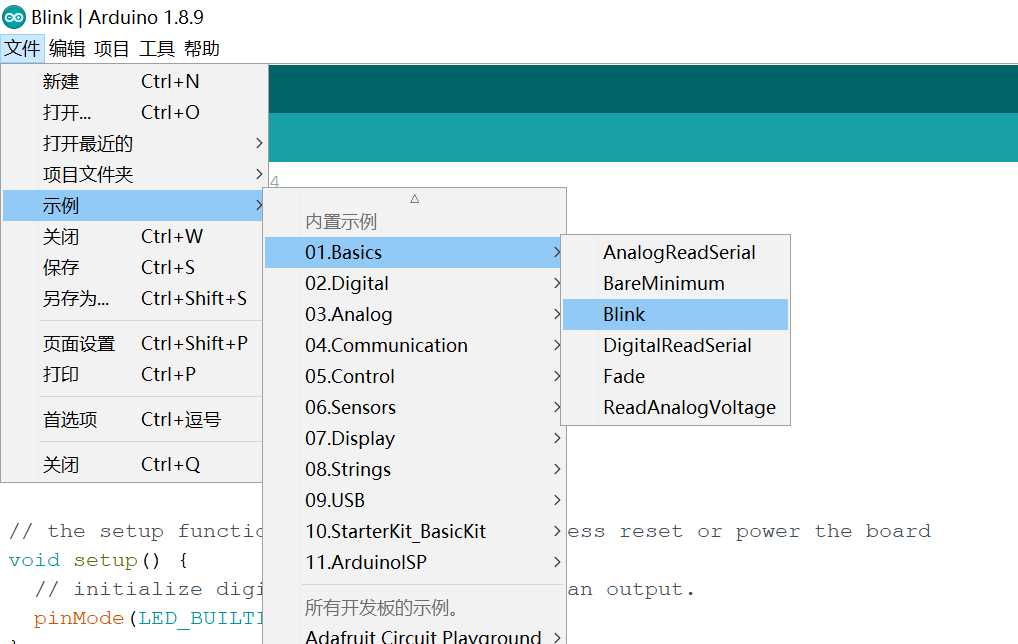This screenshot has width=1018, height=644.
Task: Expand the 01.Basics examples submenu
Action: tap(414, 252)
